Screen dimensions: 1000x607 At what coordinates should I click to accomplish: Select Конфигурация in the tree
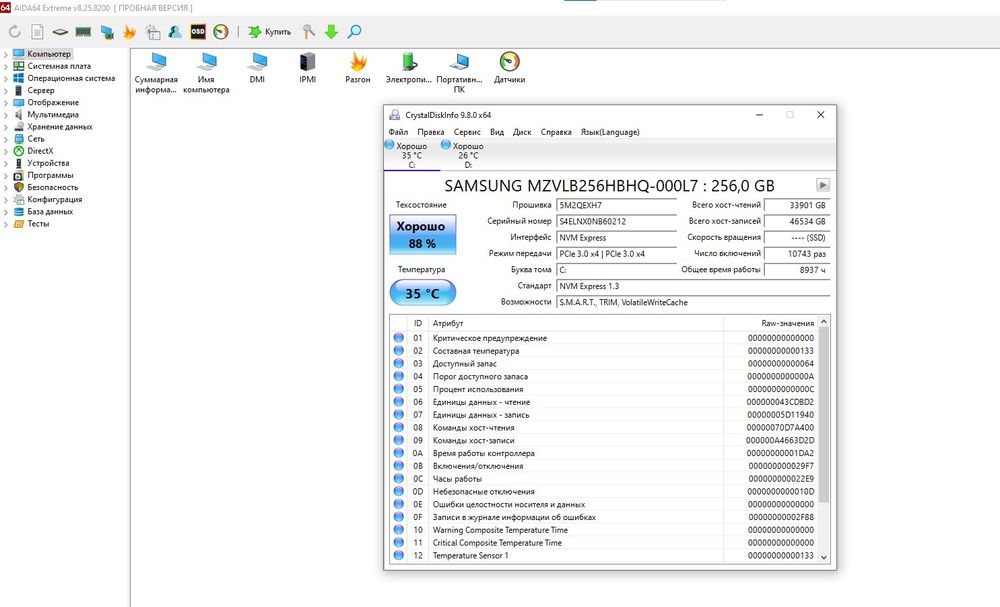pyautogui.click(x=54, y=200)
